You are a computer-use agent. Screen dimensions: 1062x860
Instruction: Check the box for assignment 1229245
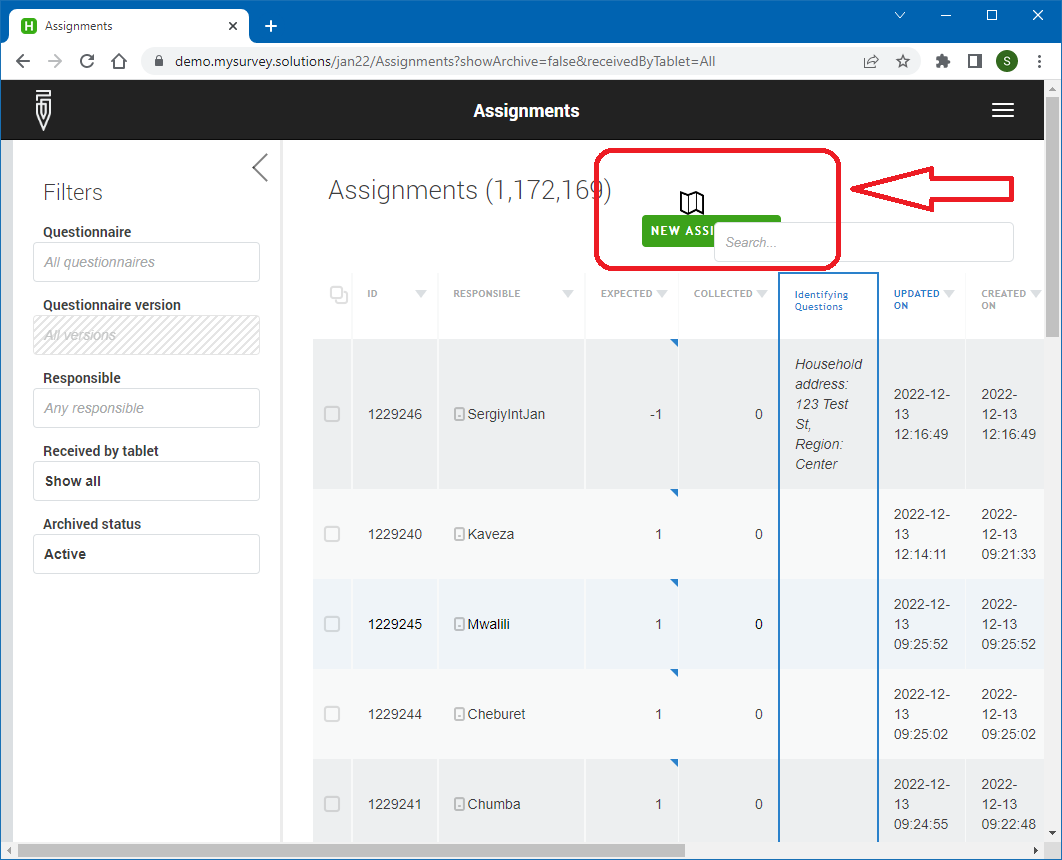point(332,624)
